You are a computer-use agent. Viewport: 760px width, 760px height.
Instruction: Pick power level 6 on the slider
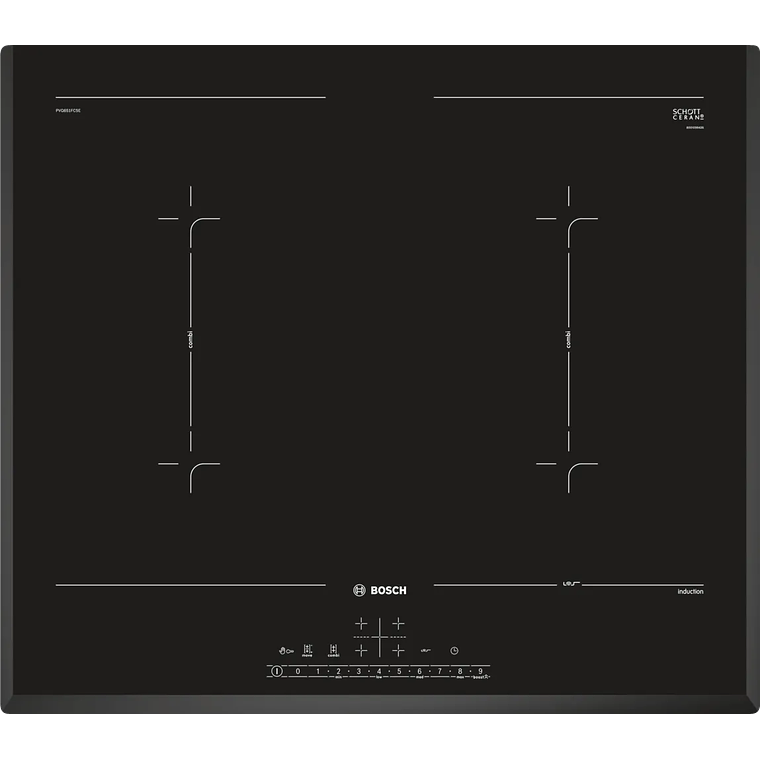[420, 671]
